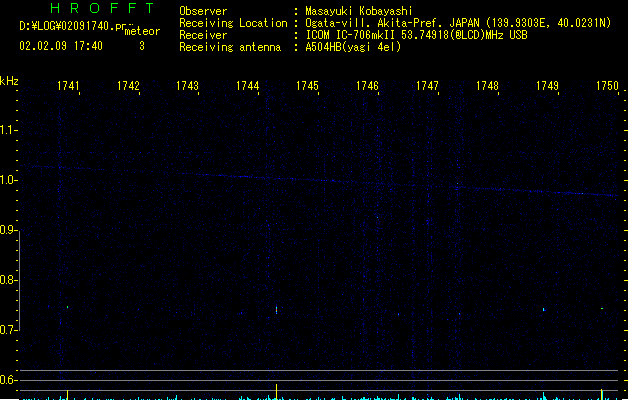Click the tall yellow signal spike below 1744
Image resolution: width=629 pixels, height=400 pixels.
[276, 392]
